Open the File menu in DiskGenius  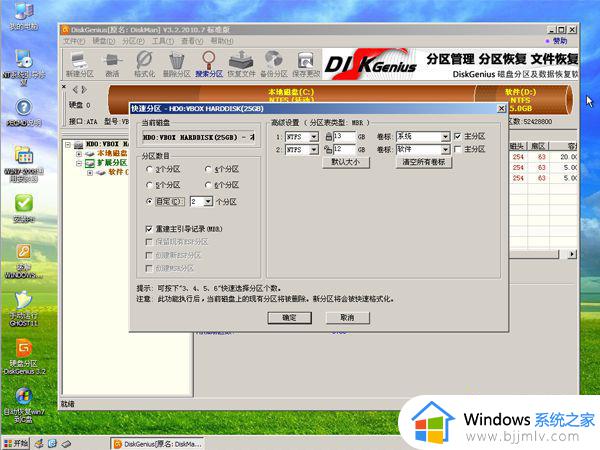point(74,41)
